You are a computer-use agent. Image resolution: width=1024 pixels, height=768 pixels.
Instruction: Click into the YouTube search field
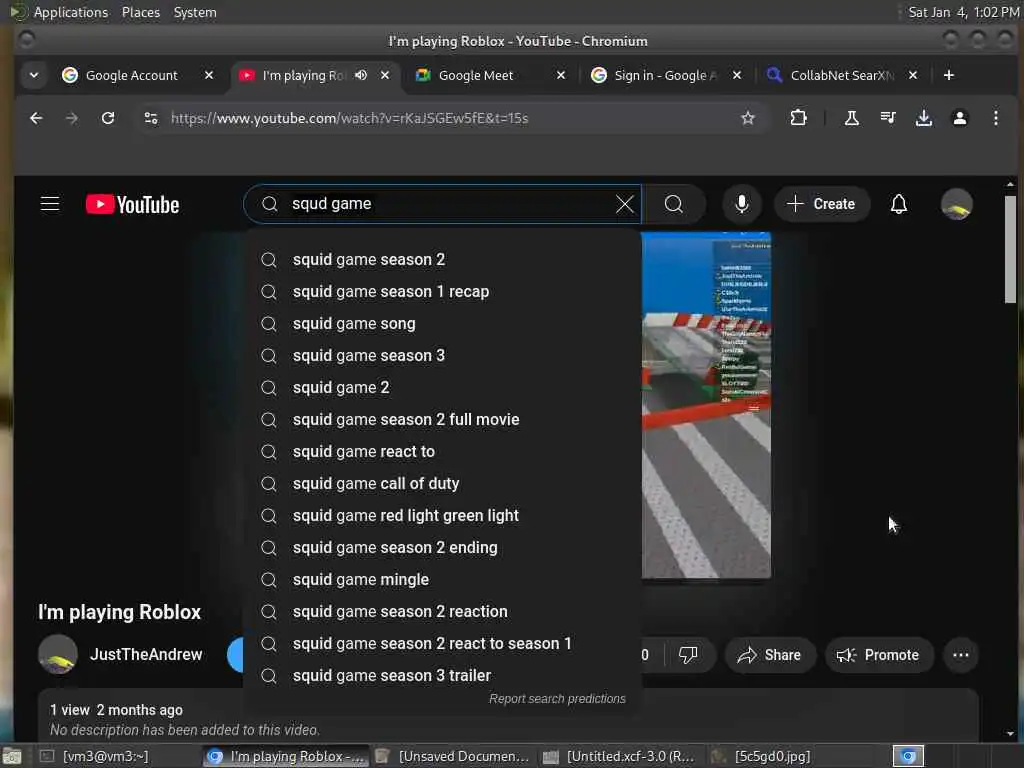pos(444,204)
